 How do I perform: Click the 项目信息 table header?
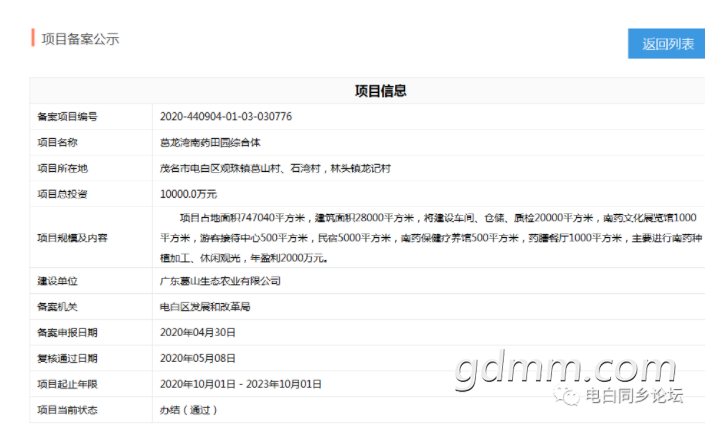[380, 91]
